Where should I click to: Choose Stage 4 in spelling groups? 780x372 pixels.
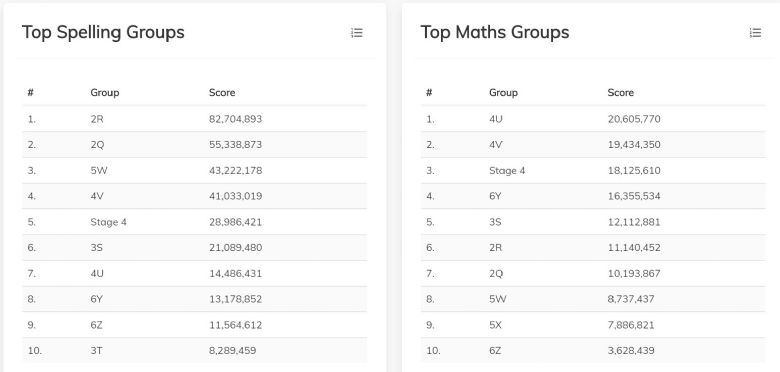(x=108, y=222)
